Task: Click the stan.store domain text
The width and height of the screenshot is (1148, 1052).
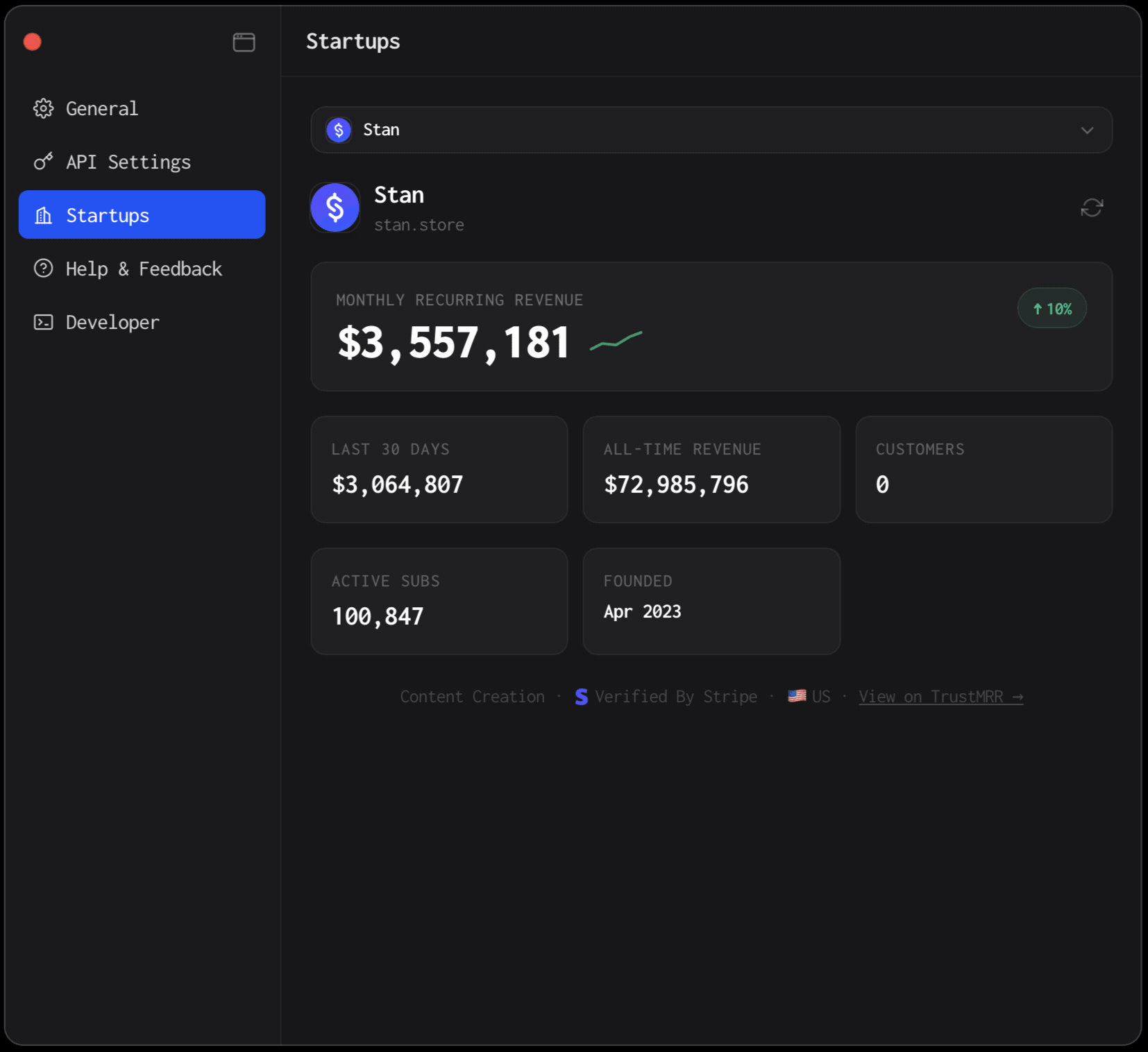Action: 419,225
